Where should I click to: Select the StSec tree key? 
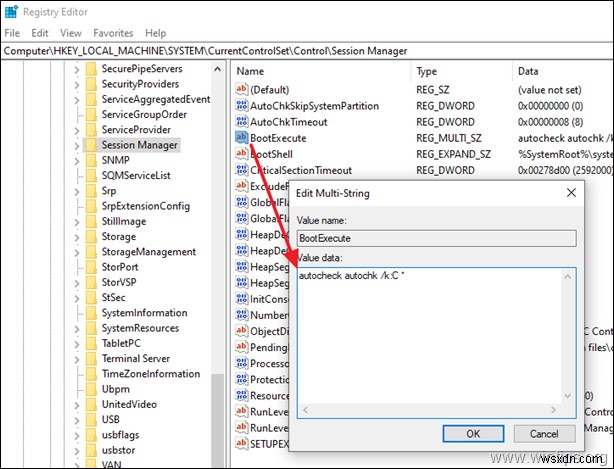(x=114, y=298)
